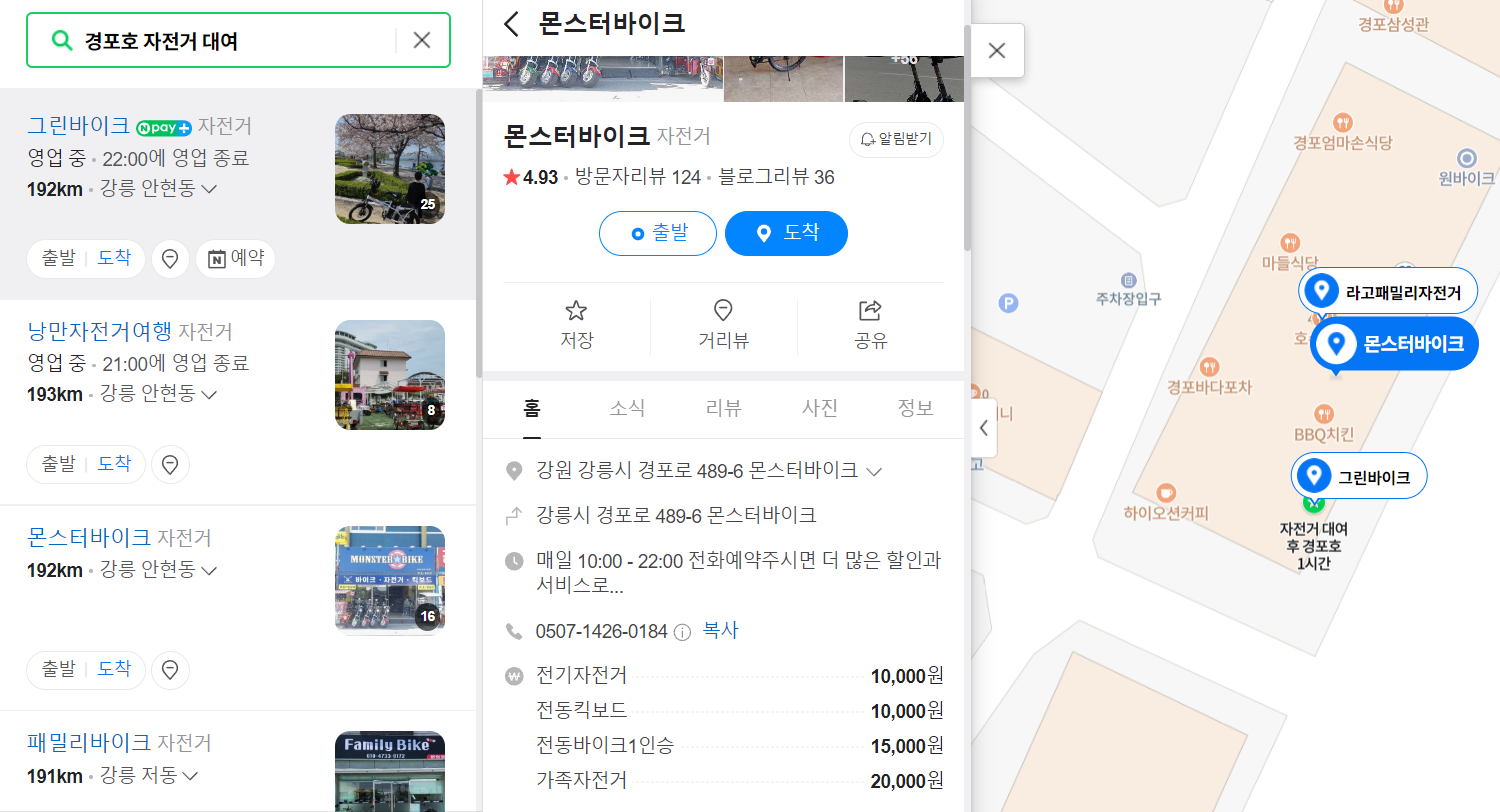Open the Monster Bike storefront thumbnail

point(390,581)
